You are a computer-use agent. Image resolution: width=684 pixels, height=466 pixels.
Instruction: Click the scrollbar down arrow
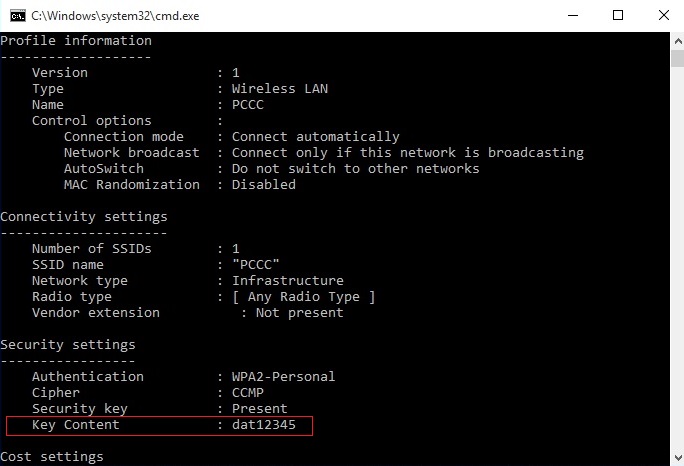pos(677,458)
